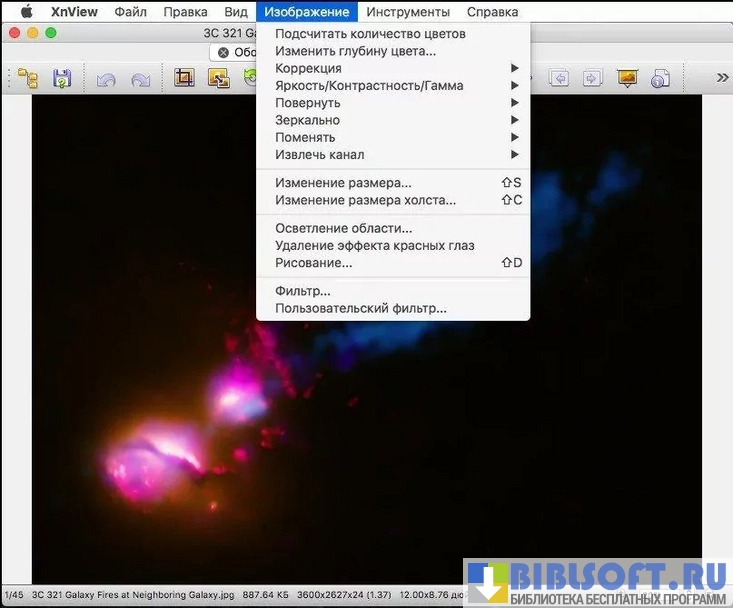Select Изменение размера menu item

343,183
